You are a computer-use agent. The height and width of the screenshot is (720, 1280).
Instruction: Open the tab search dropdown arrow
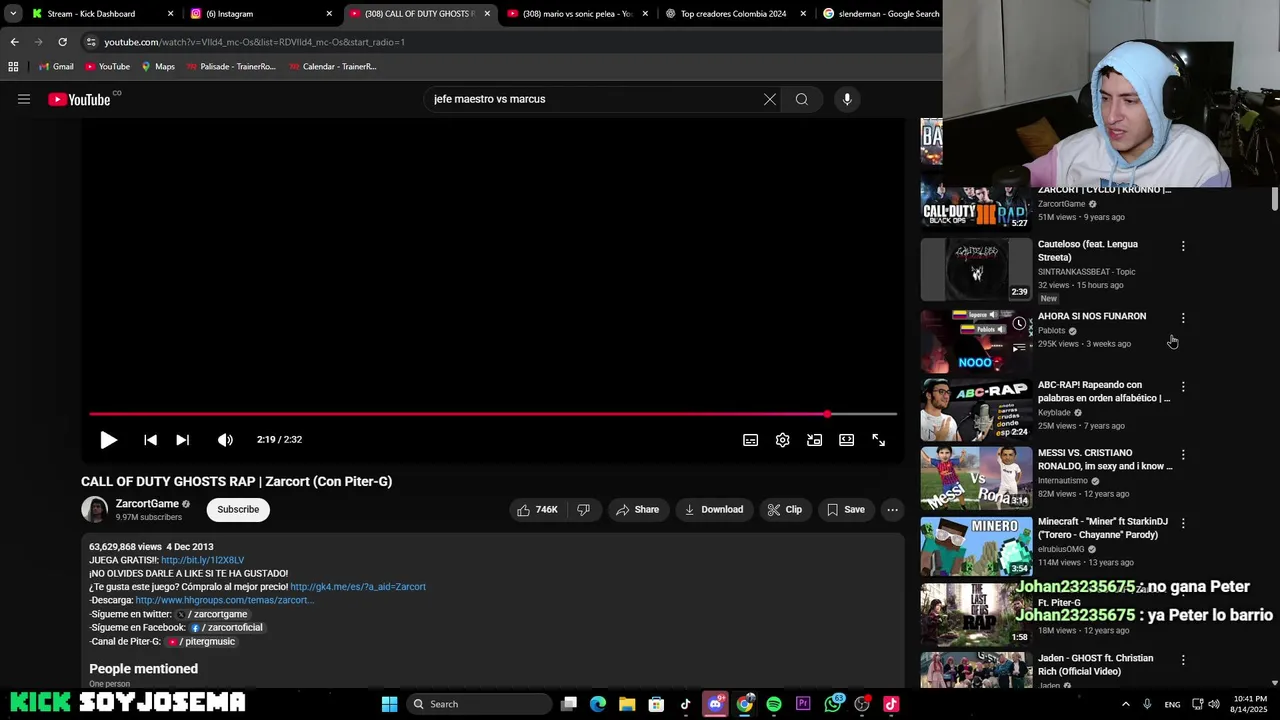coord(12,14)
